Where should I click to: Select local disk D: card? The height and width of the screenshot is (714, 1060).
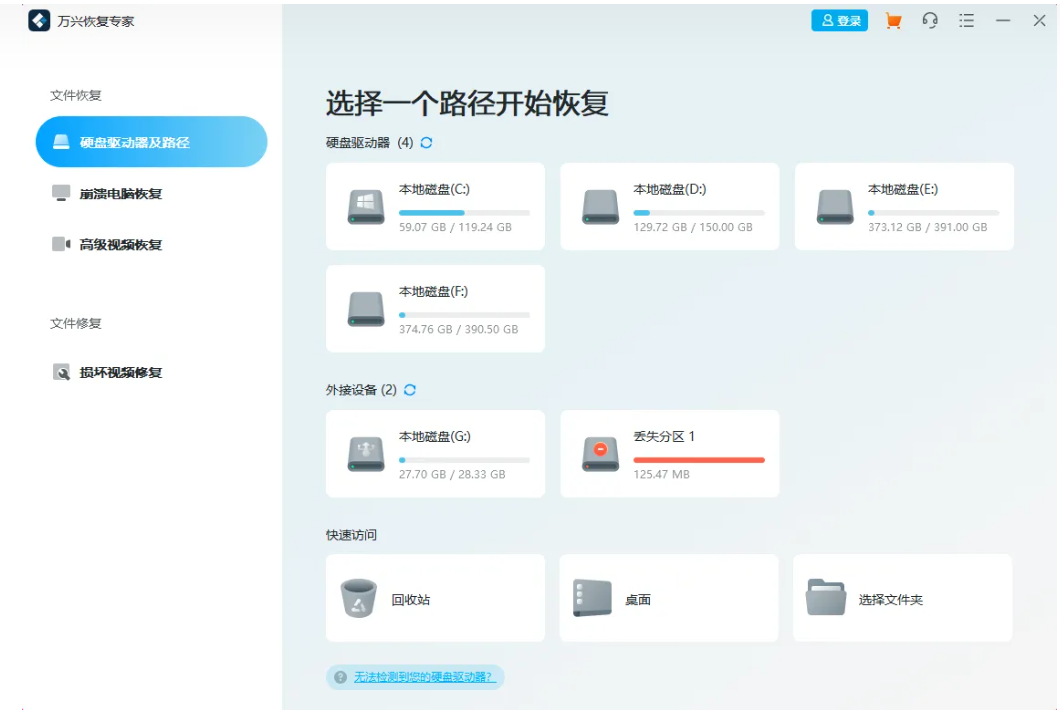(668, 206)
